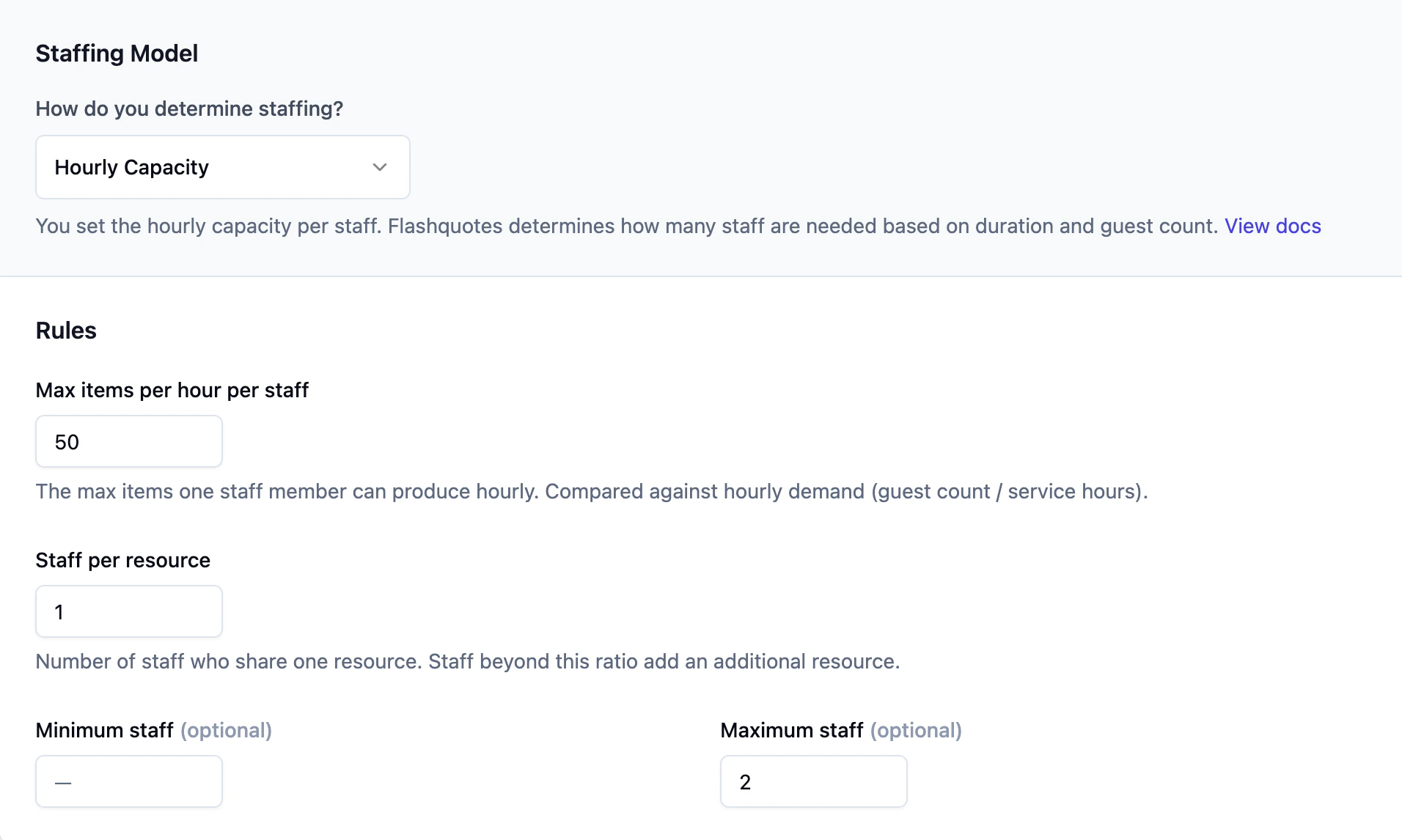Click View docs to read staffing documentation

(x=1272, y=226)
